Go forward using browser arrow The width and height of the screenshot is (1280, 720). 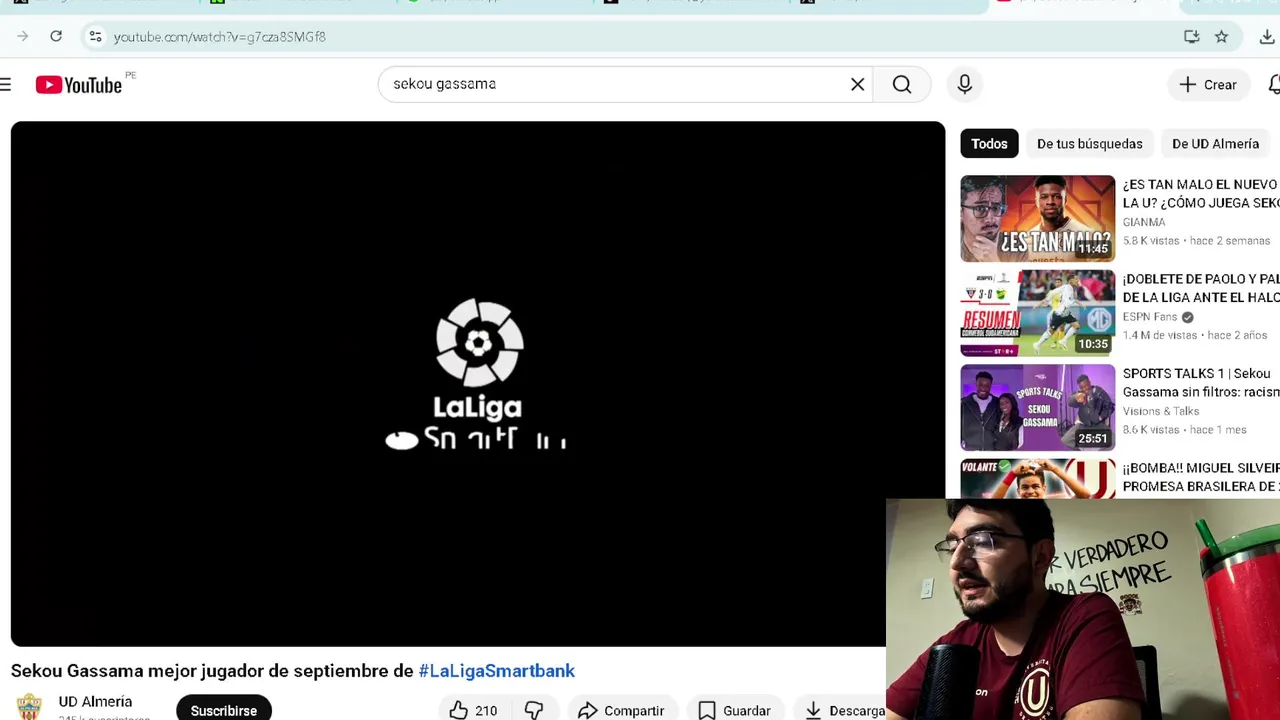pyautogui.click(x=23, y=36)
